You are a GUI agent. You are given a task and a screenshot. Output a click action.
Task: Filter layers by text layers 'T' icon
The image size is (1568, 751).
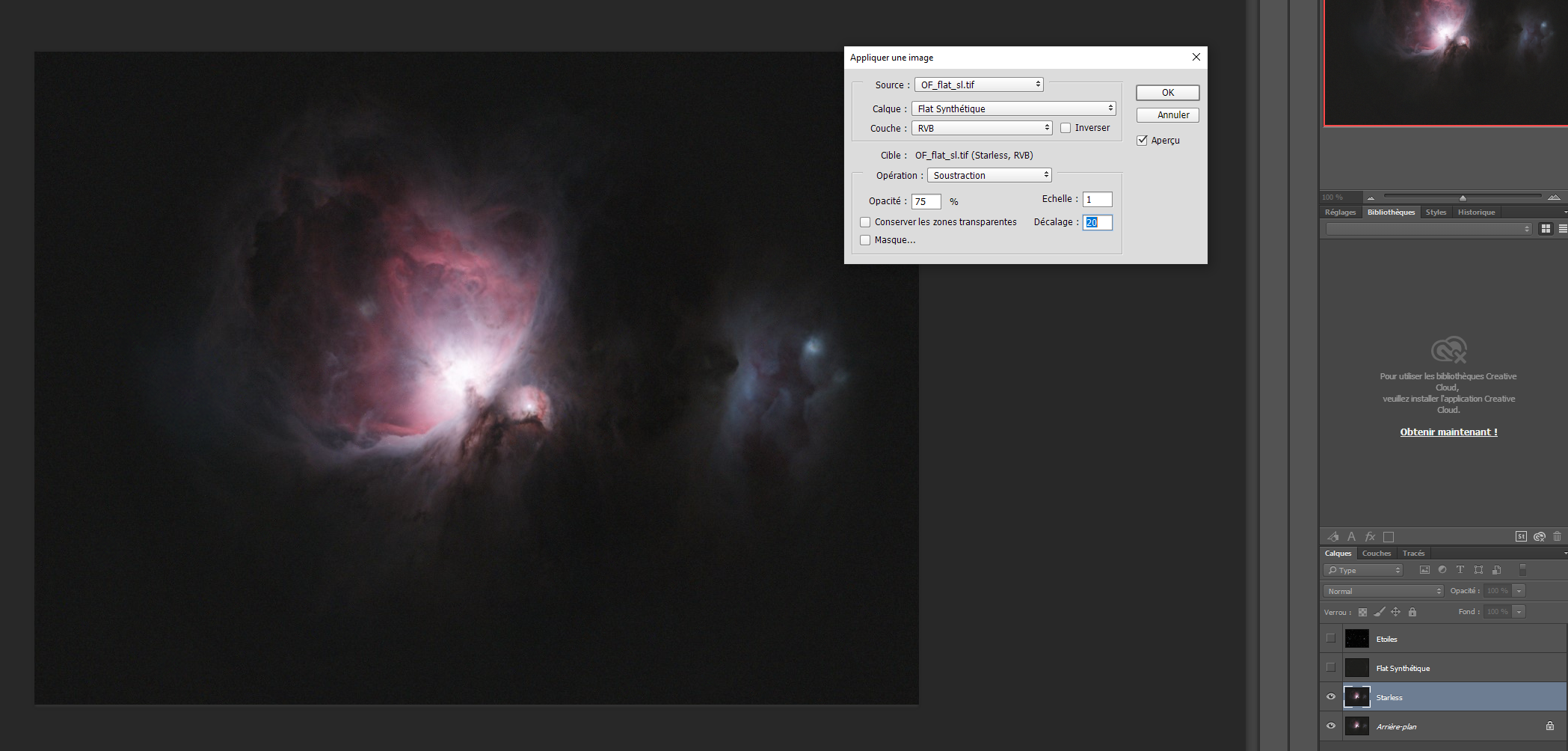point(1460,570)
